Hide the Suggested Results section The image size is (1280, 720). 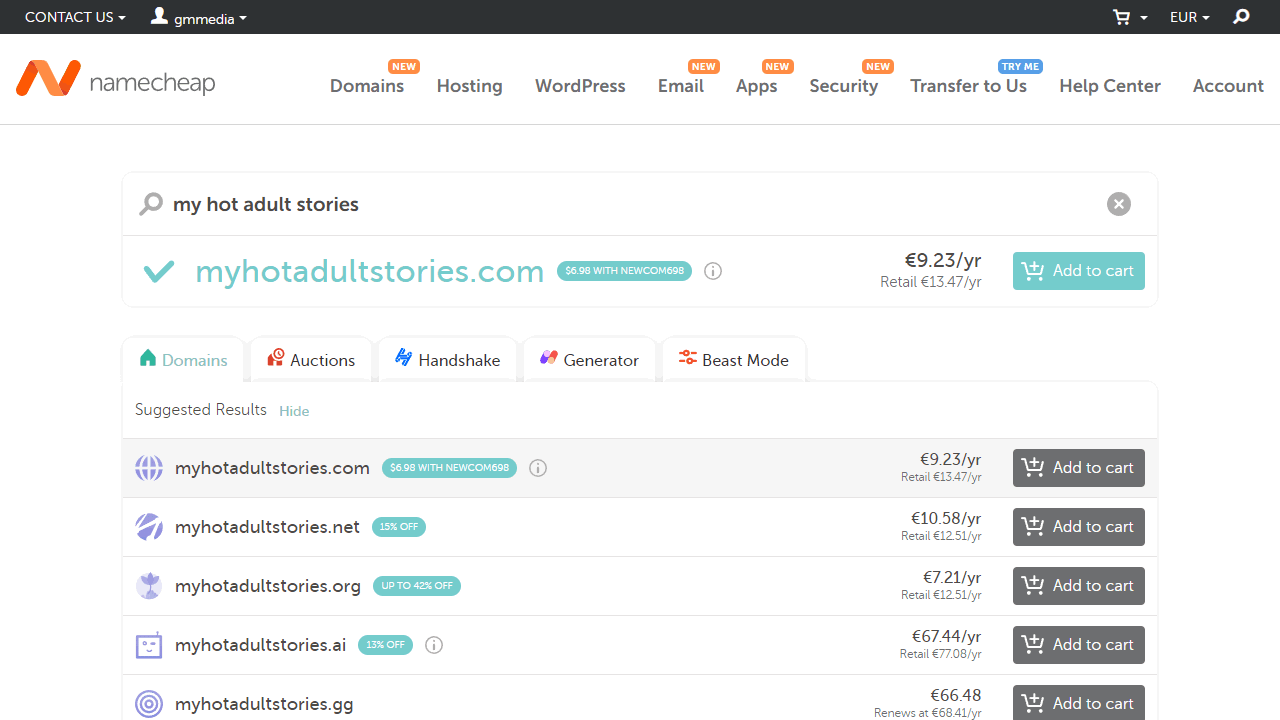294,411
